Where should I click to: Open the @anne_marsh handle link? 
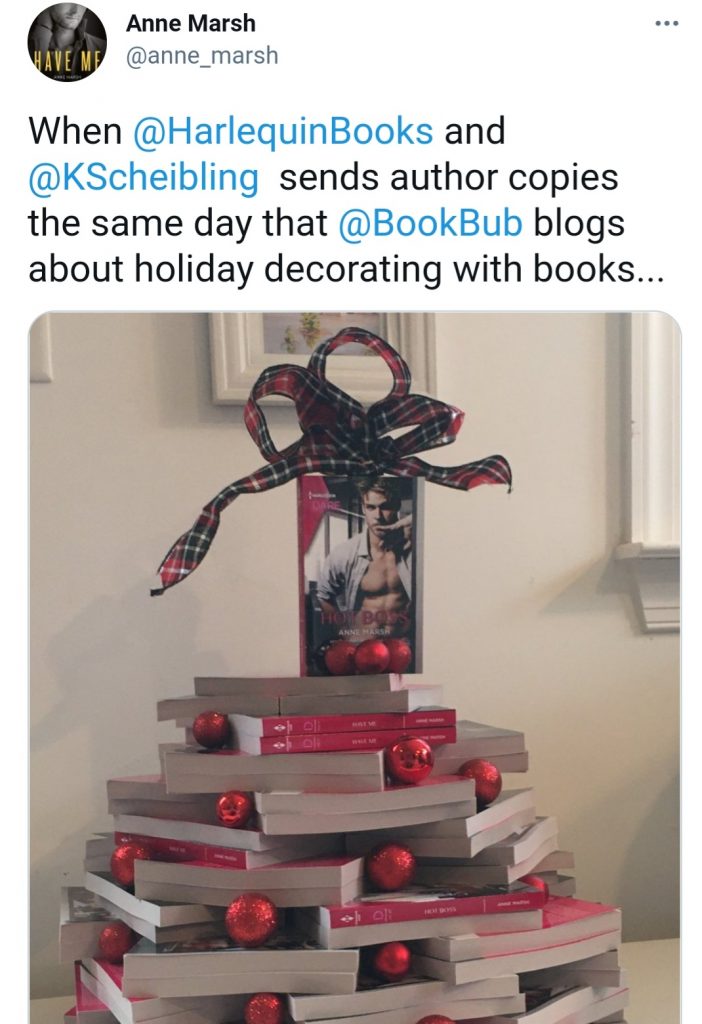[202, 56]
